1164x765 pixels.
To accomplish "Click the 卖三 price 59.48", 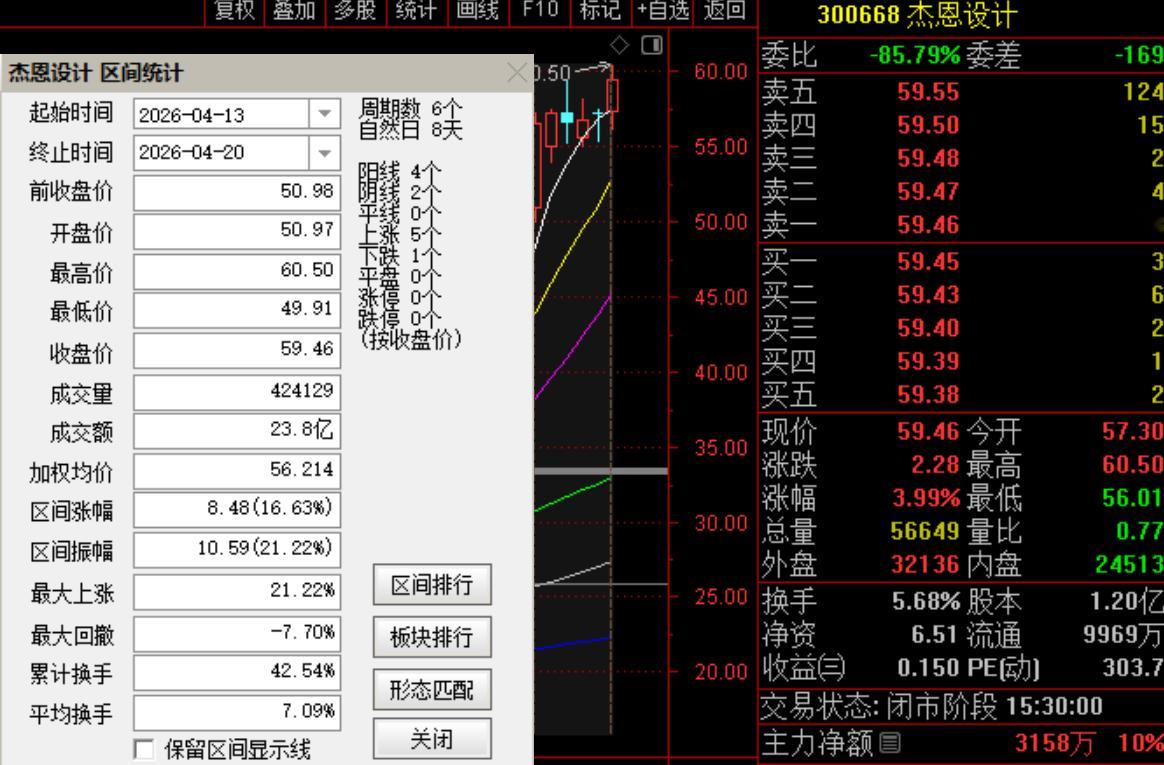I will (928, 159).
